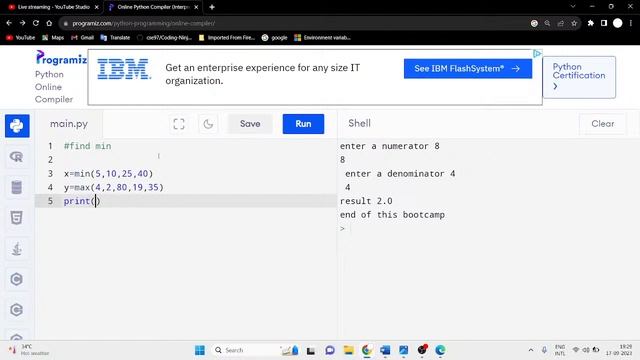Click 'result 2.0' in the Shell output

click(x=366, y=201)
